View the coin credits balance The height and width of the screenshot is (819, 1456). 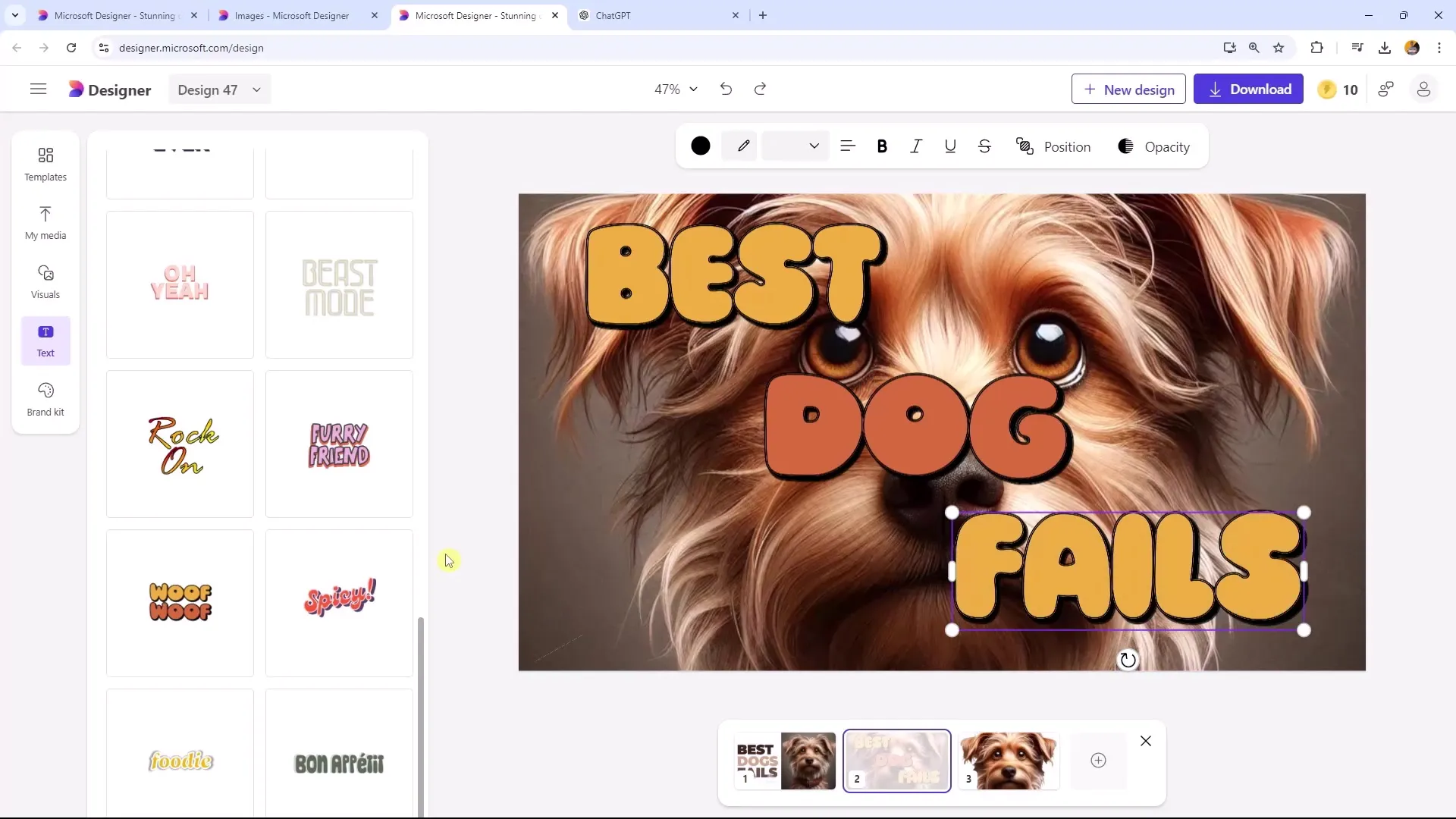pyautogui.click(x=1338, y=89)
